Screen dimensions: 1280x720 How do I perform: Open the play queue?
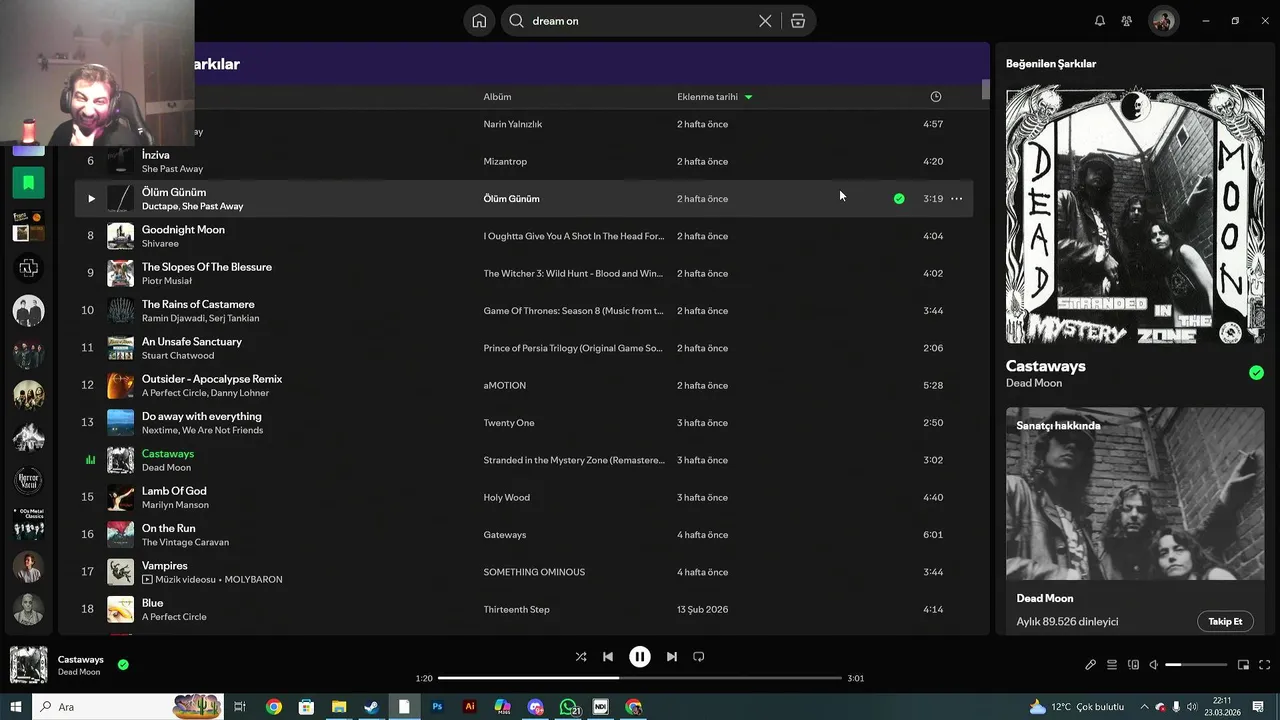1111,665
